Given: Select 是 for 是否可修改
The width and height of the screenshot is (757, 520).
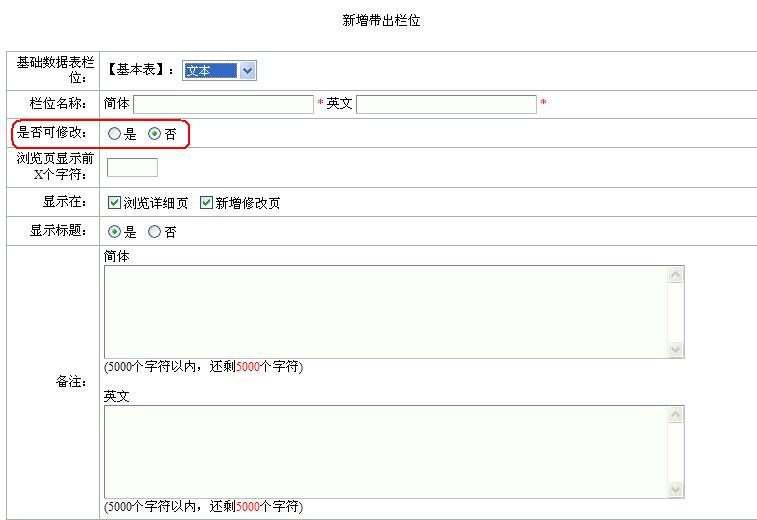Looking at the screenshot, I should tap(115, 134).
